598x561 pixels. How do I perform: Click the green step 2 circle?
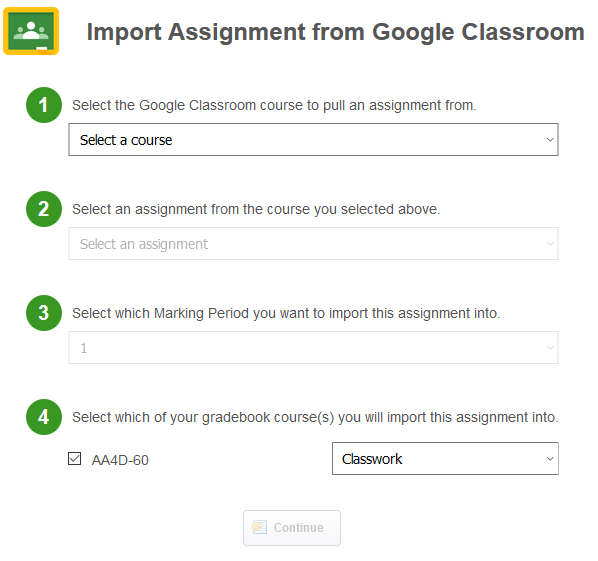click(x=44, y=209)
